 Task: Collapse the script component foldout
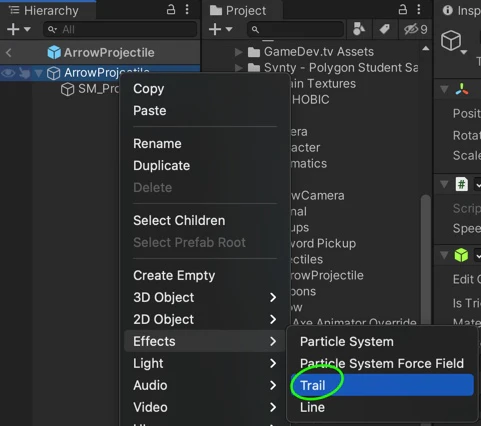pos(444,184)
